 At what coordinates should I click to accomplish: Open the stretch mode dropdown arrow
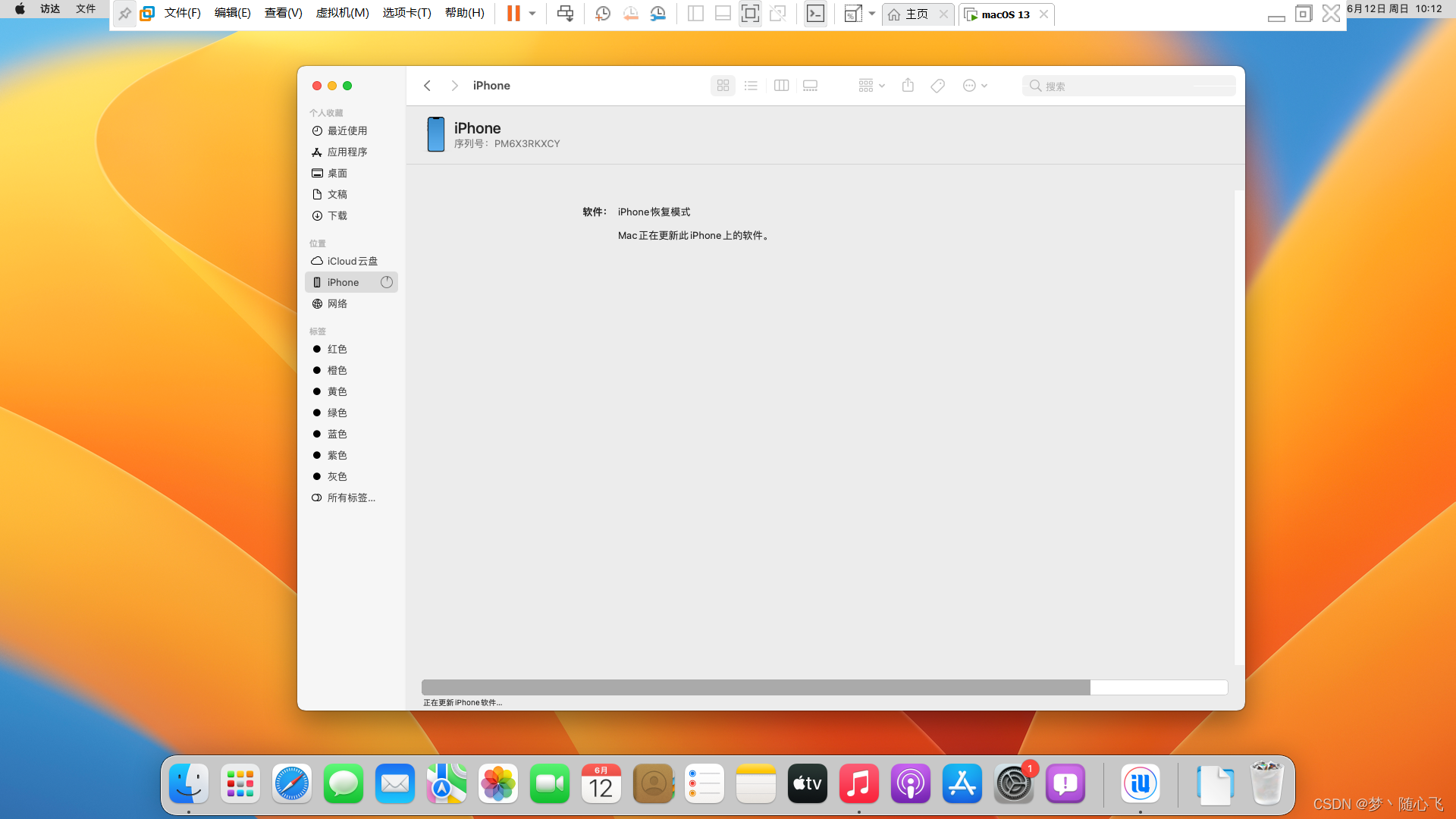tap(872, 14)
